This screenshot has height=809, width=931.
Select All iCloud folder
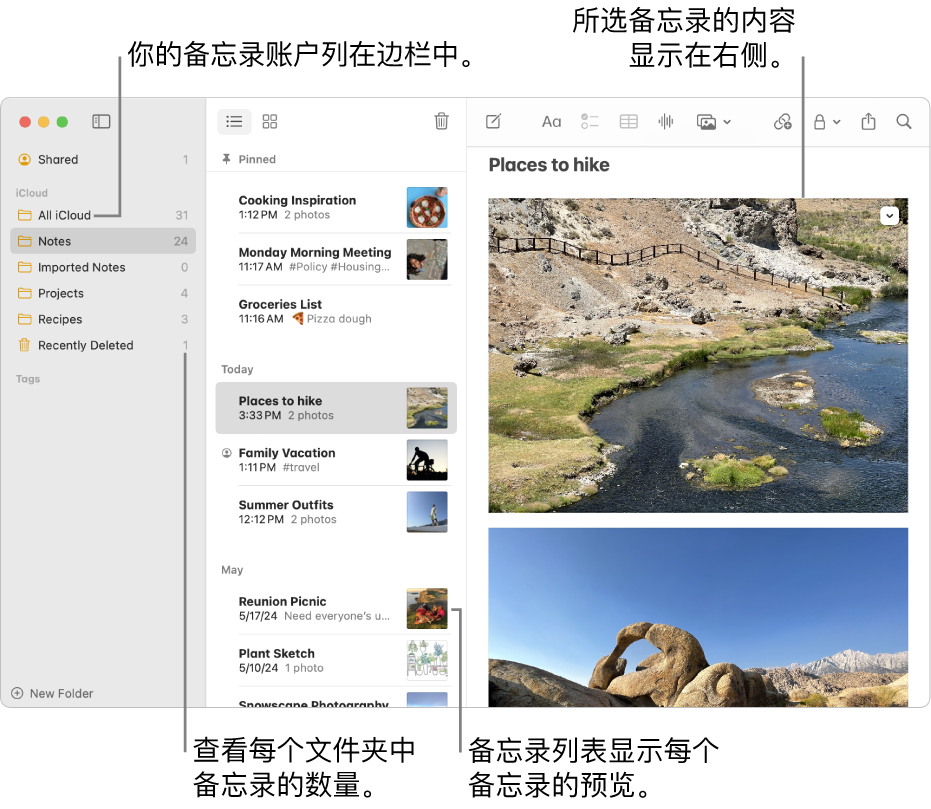103,215
